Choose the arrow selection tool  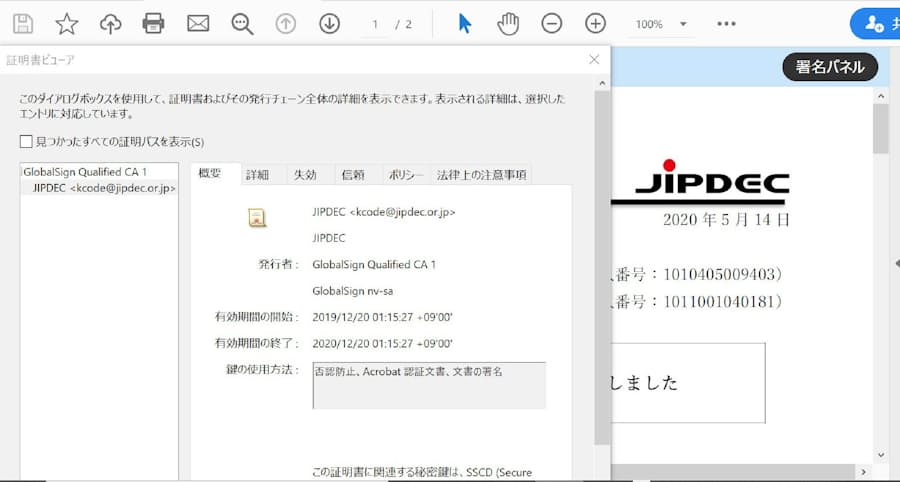point(464,24)
